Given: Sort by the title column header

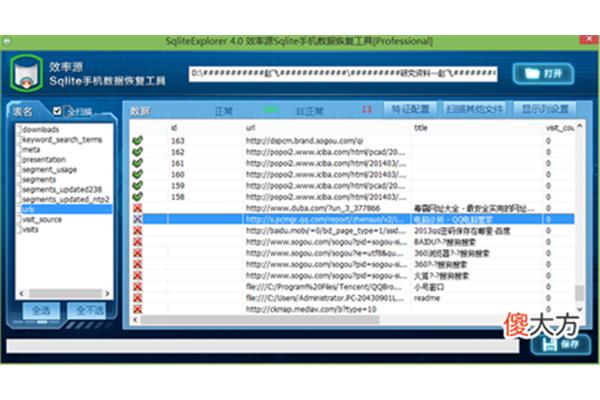Looking at the screenshot, I should click(x=421, y=128).
